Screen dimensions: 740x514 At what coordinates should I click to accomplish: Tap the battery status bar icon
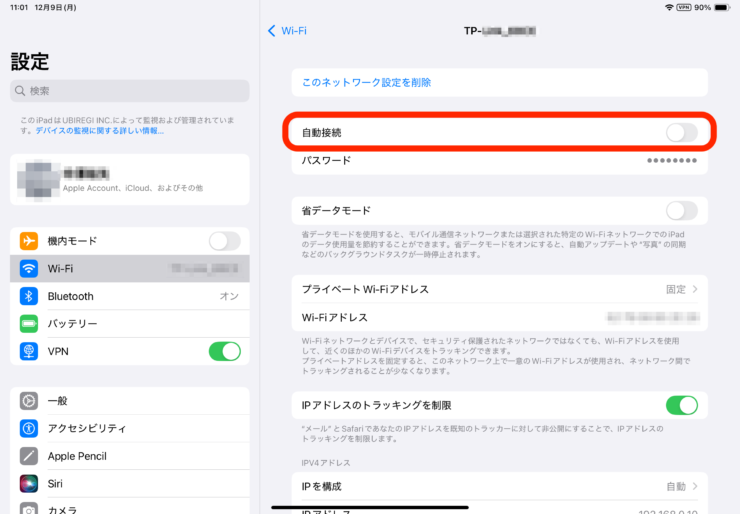(x=723, y=8)
